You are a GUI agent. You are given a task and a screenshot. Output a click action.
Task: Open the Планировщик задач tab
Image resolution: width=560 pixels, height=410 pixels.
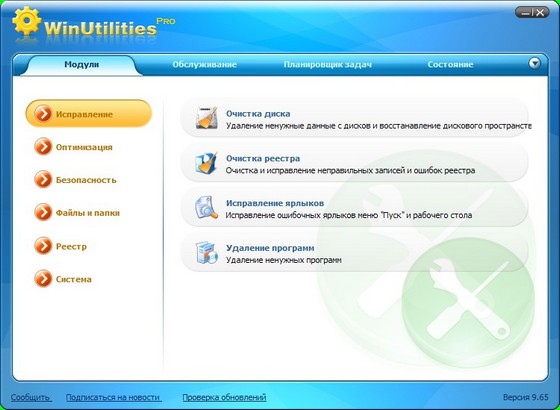pos(328,65)
